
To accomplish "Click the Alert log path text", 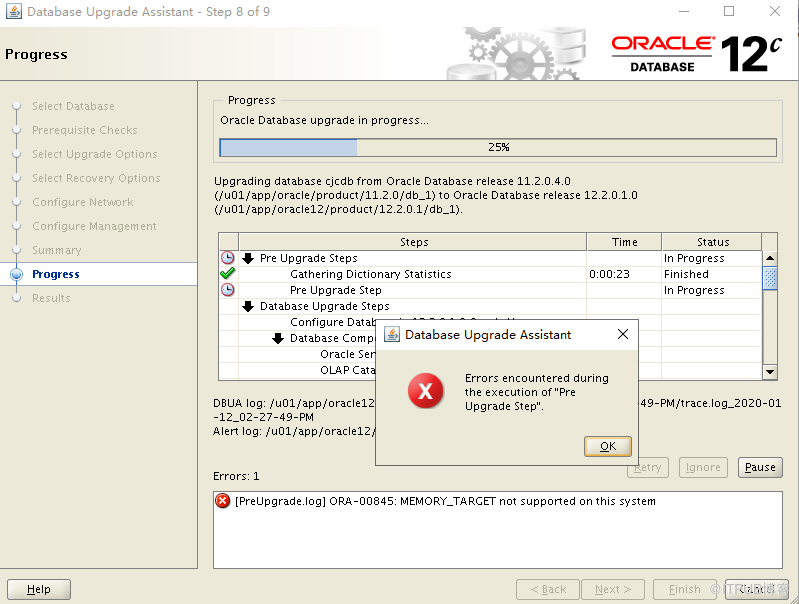I will click(294, 431).
